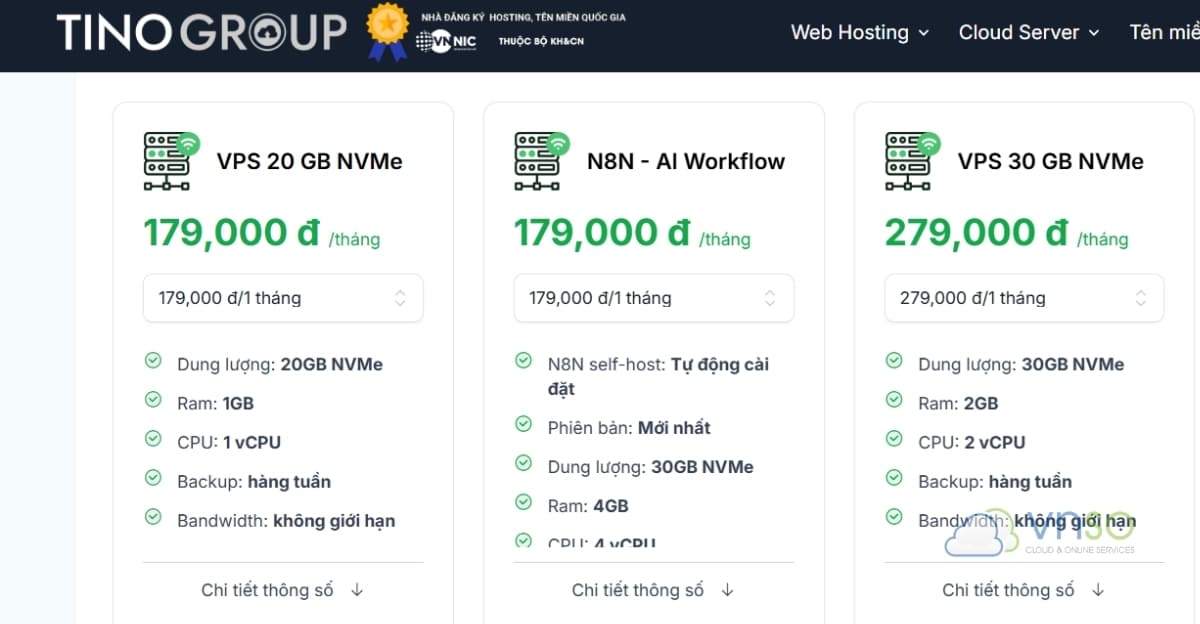
Task: Click the N8N self-host: Tự động cài đặt text
Action: point(659,377)
